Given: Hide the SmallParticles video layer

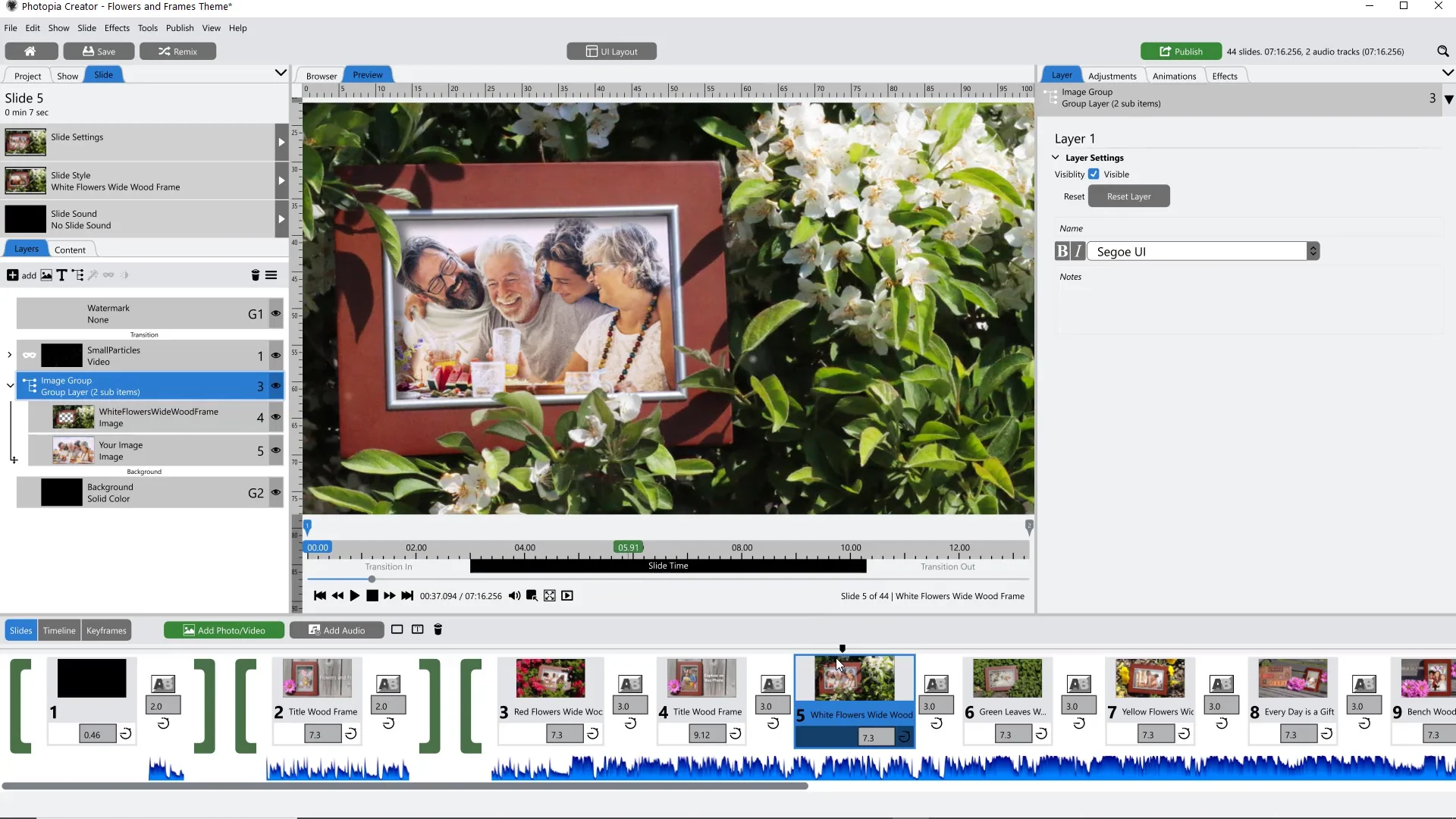Looking at the screenshot, I should point(276,356).
